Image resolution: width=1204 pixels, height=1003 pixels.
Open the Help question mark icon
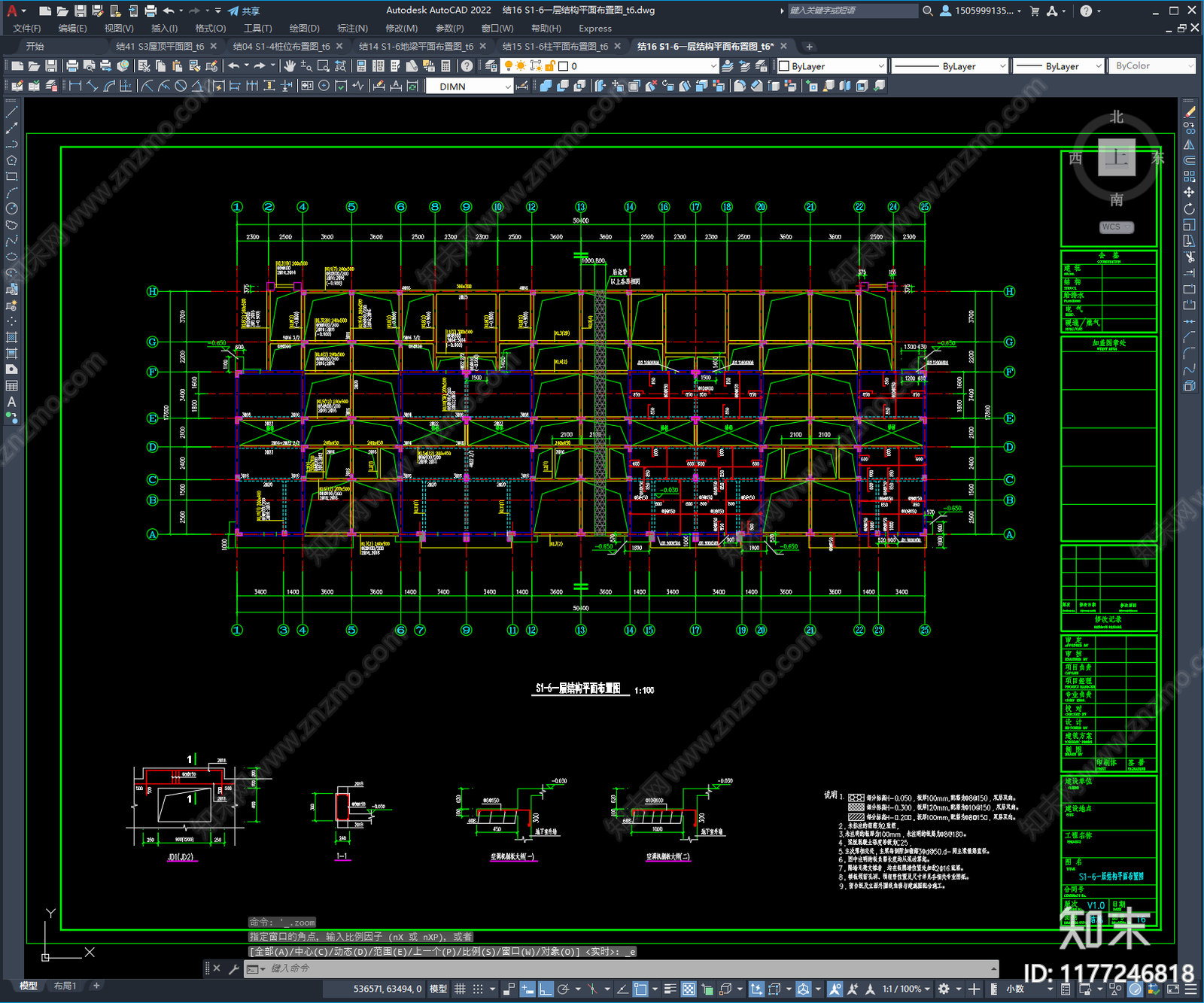(x=467, y=66)
